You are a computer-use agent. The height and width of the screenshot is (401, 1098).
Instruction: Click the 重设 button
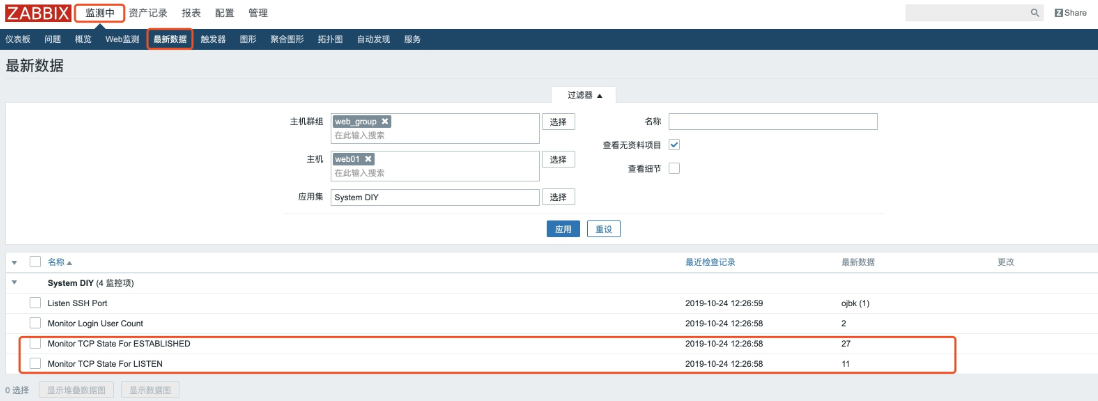(x=604, y=229)
